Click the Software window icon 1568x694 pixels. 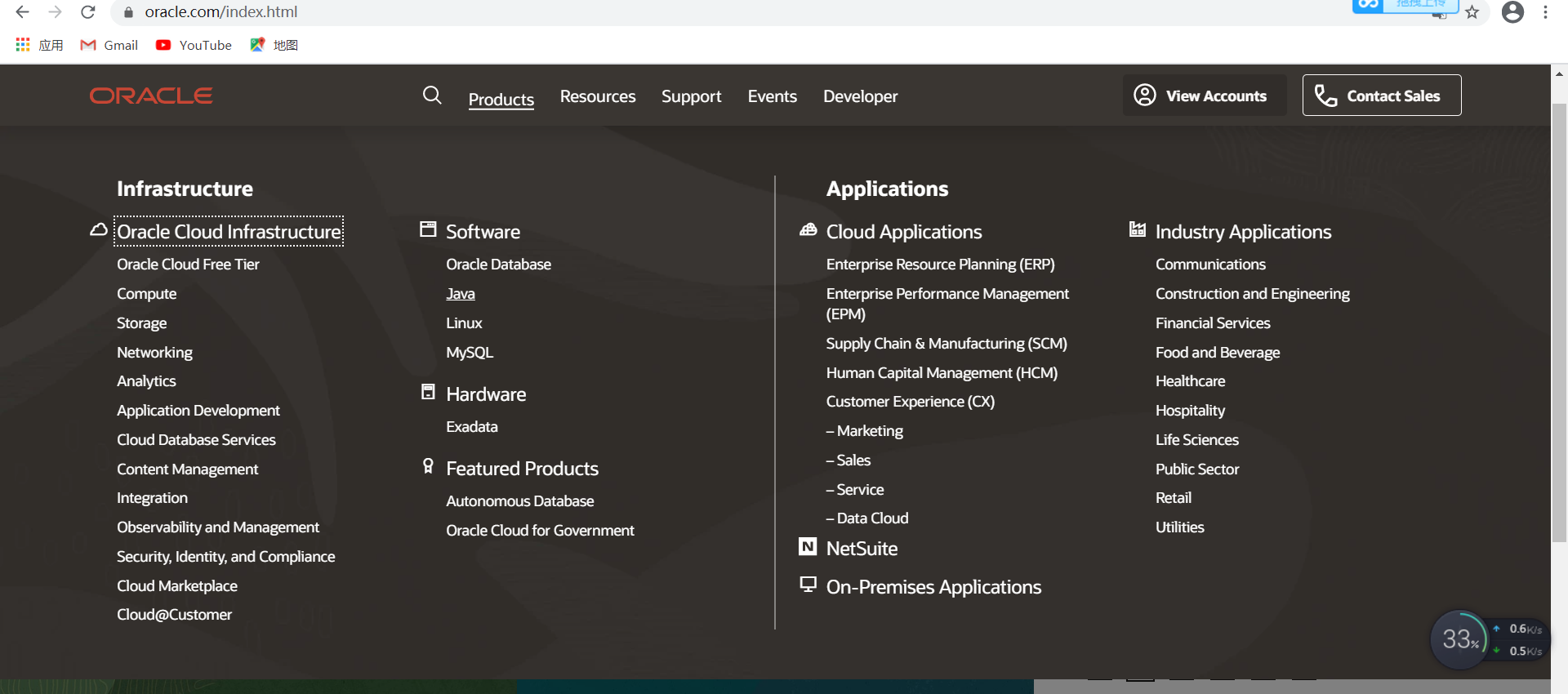coord(428,229)
